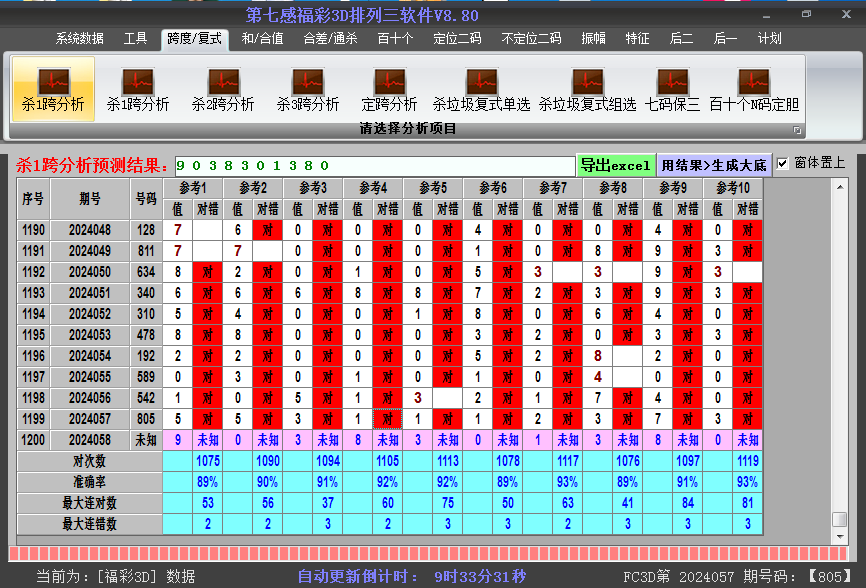The width and height of the screenshot is (866, 588).
Task: Go to the 百十个 tab
Action: pos(395,39)
